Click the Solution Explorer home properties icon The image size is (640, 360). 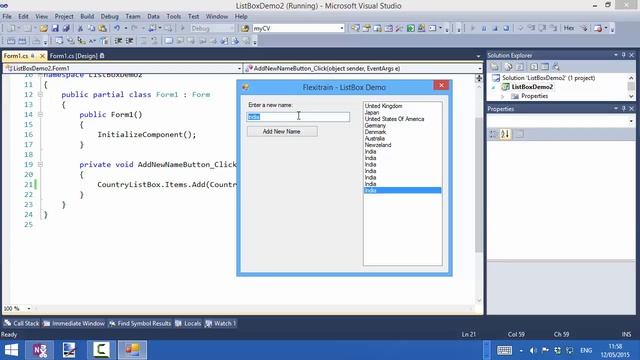click(x=495, y=67)
